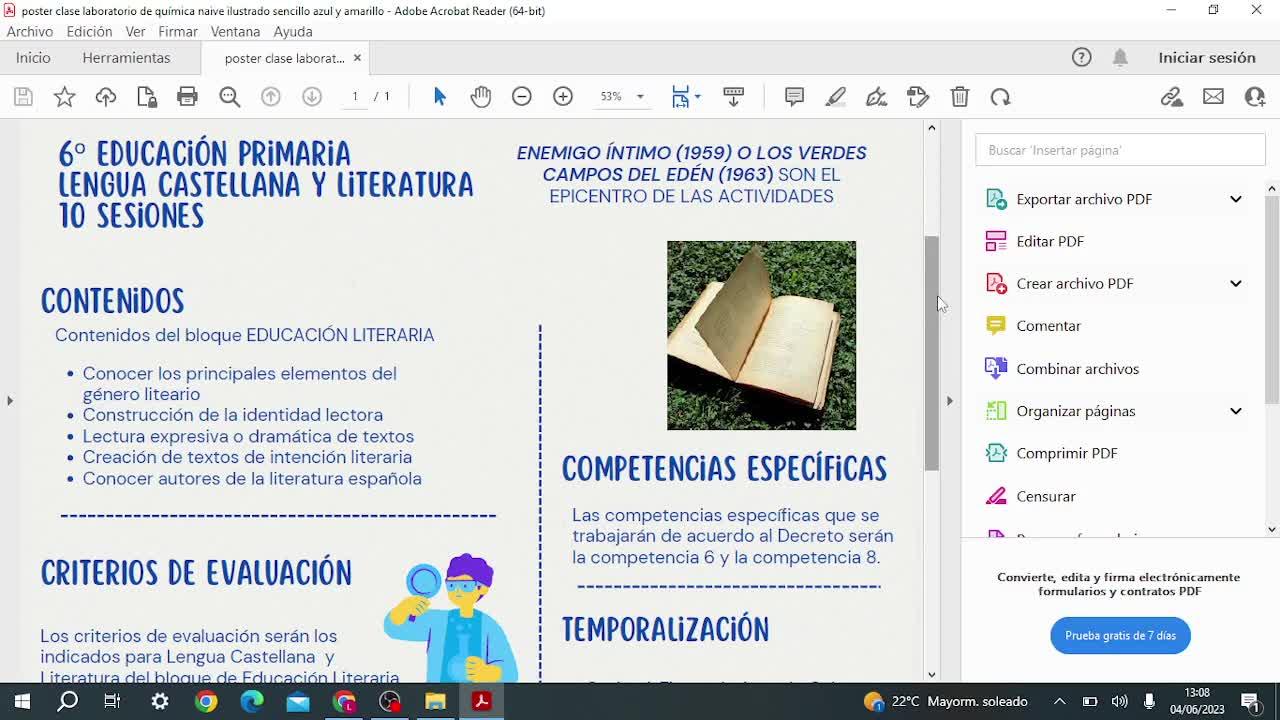Click the zoom in plus icon
Image resolution: width=1280 pixels, height=720 pixels.
point(563,97)
